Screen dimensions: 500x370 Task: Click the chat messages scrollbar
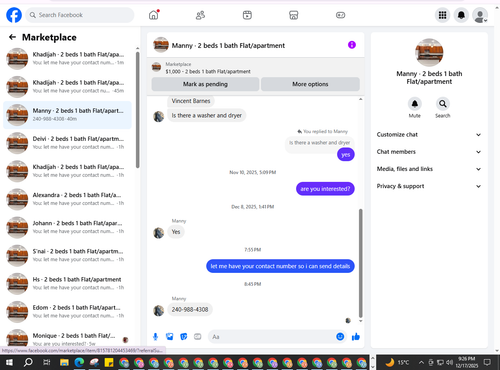(360, 263)
